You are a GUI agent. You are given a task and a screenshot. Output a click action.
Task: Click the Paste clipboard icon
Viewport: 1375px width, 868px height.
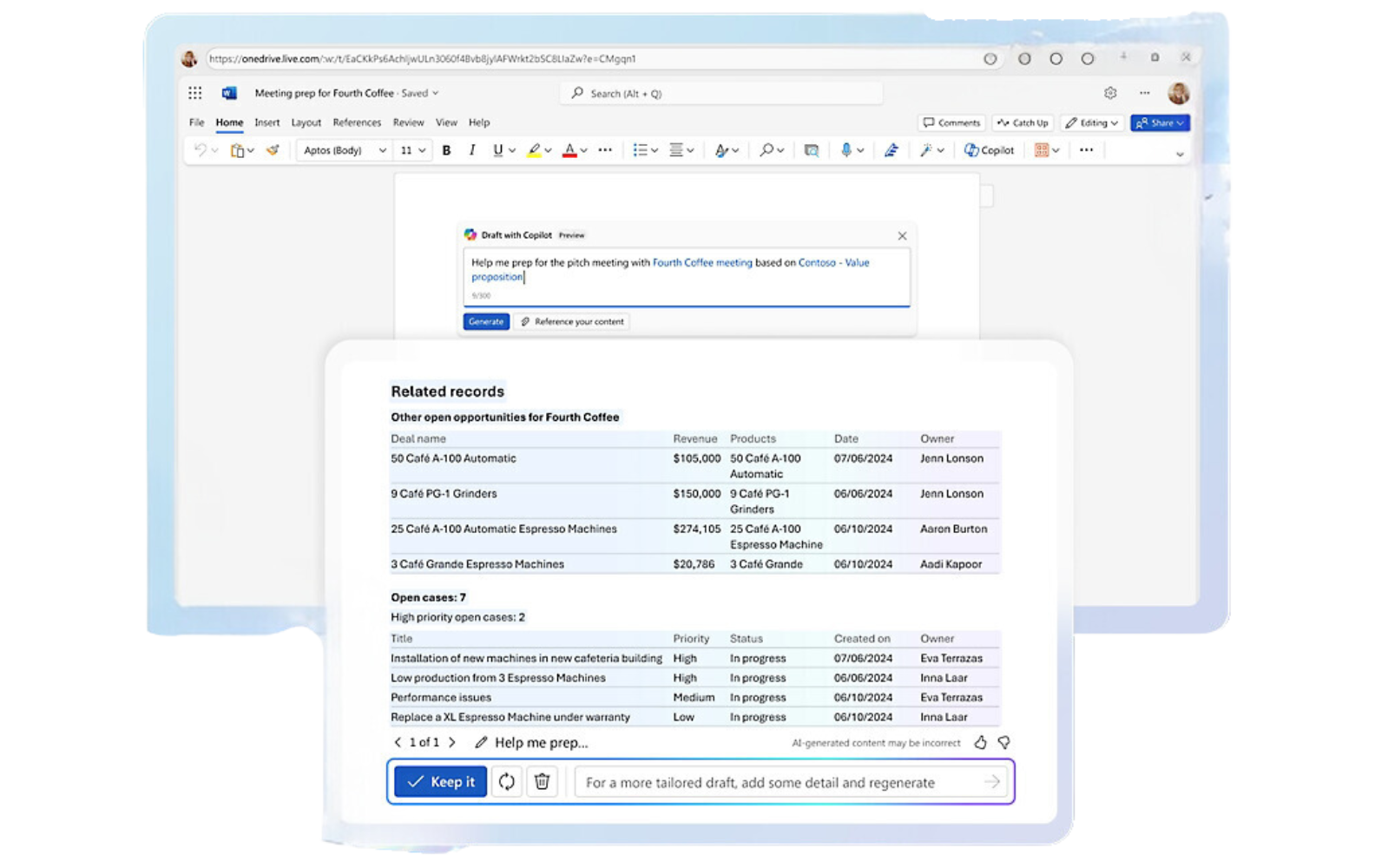point(237,150)
